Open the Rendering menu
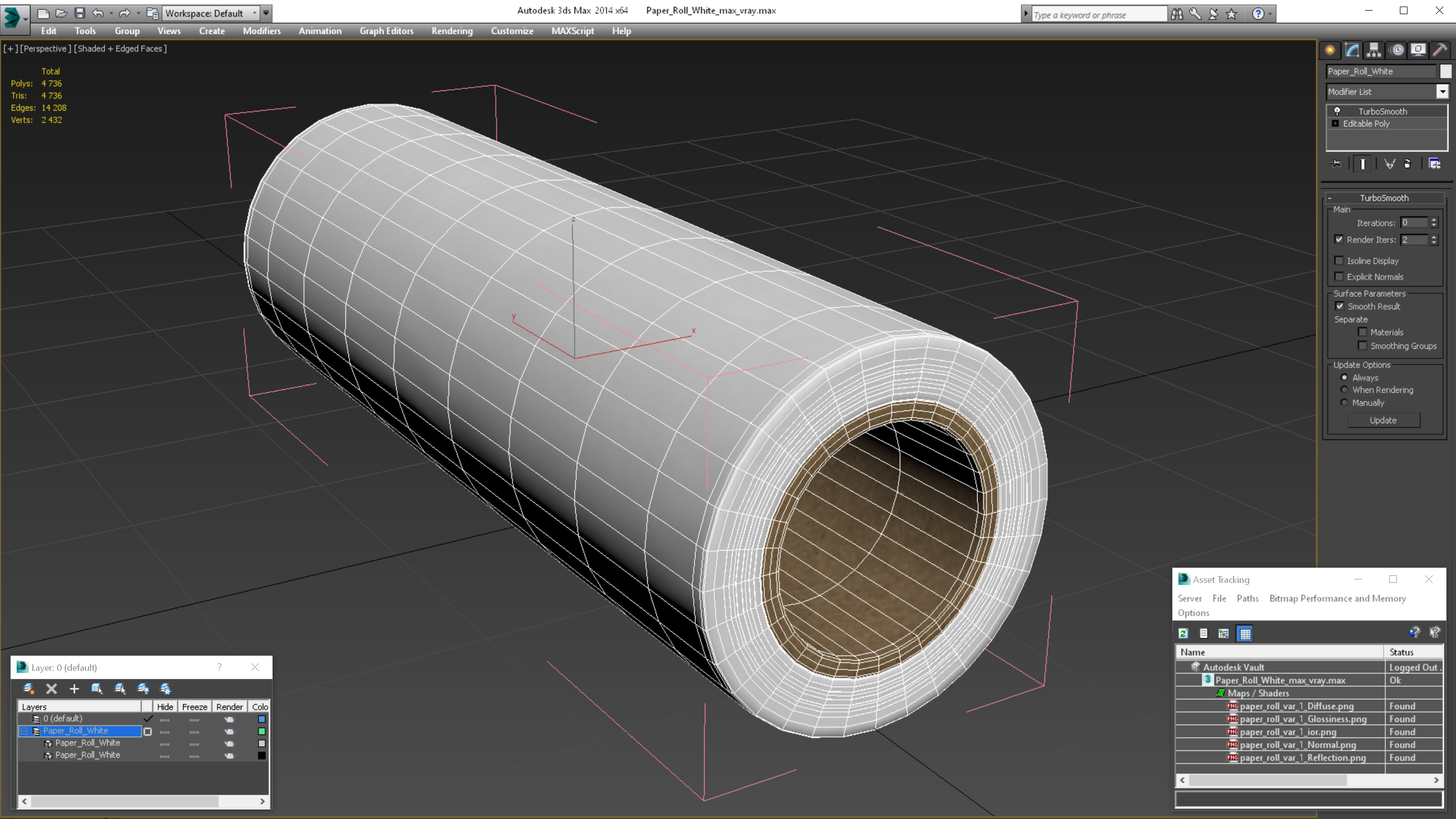1456x819 pixels. [452, 31]
